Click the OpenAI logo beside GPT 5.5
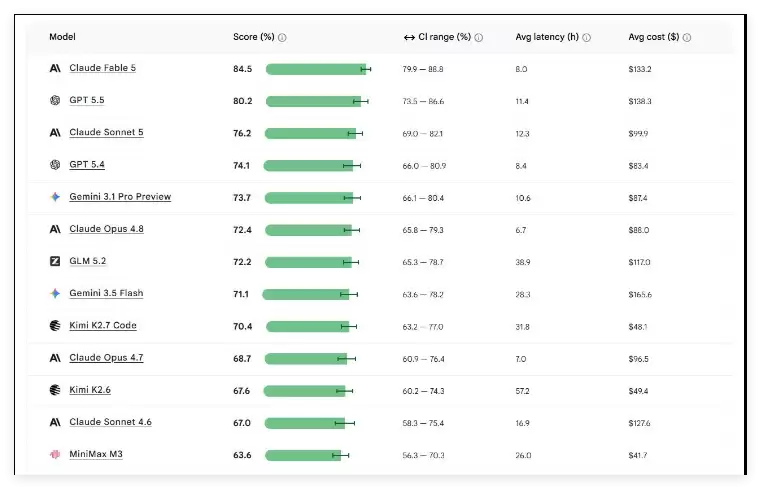The image size is (761, 489). [x=55, y=100]
